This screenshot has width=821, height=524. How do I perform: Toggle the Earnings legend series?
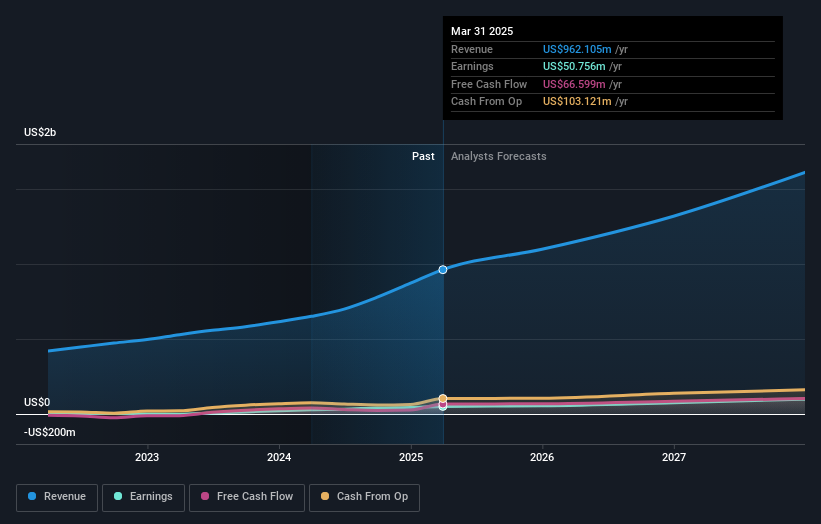coord(143,497)
